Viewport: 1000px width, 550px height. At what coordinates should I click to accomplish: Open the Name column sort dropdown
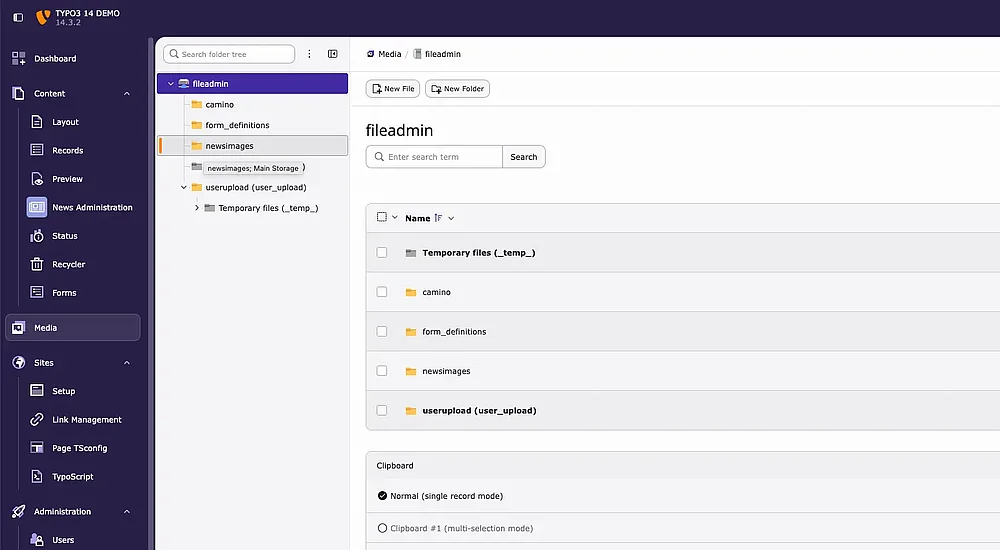[451, 218]
